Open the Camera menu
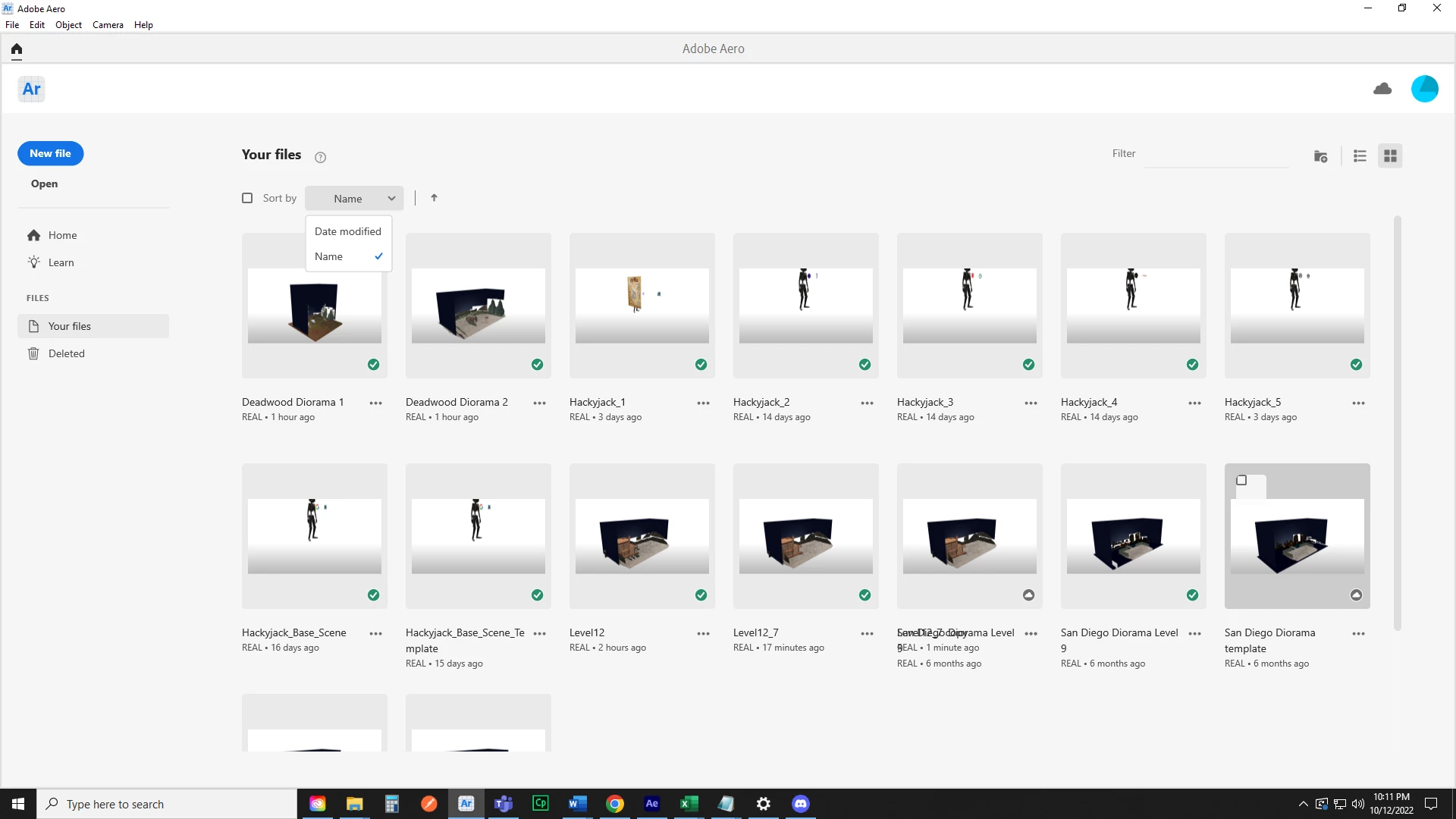Viewport: 1456px width, 819px height. tap(108, 25)
